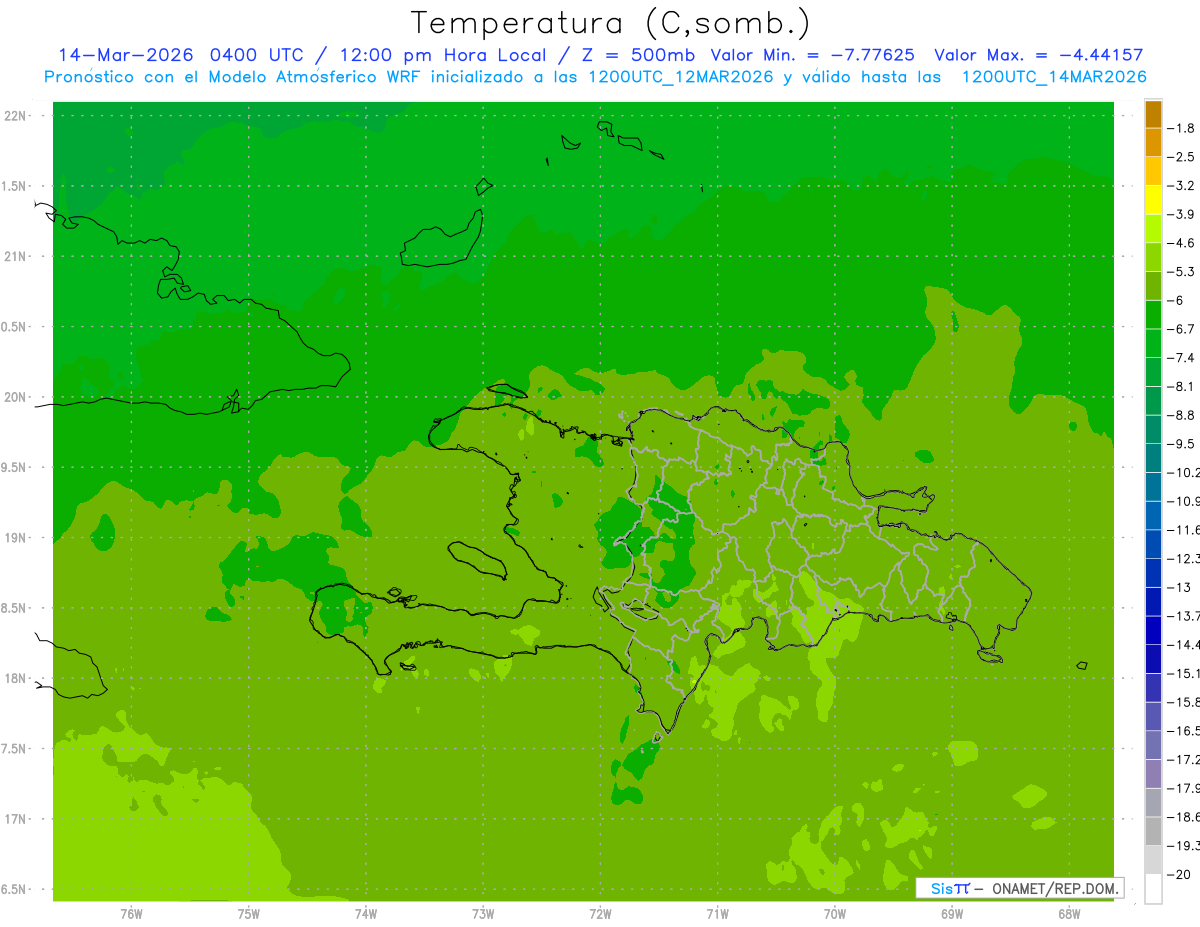Click the '68W' longitude axis label
1200x927 pixels.
tap(1068, 914)
